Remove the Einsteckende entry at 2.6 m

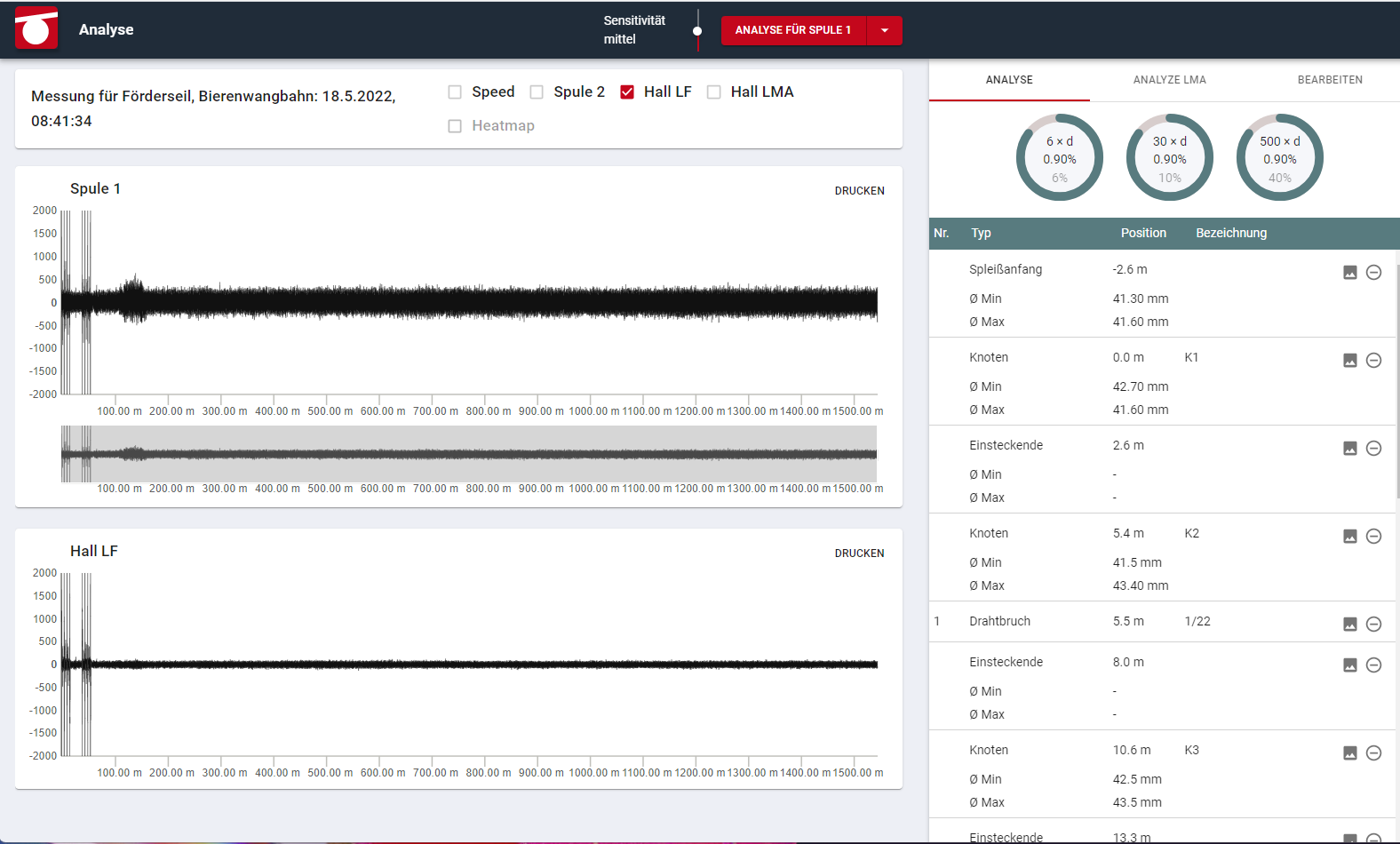pyautogui.click(x=1373, y=449)
